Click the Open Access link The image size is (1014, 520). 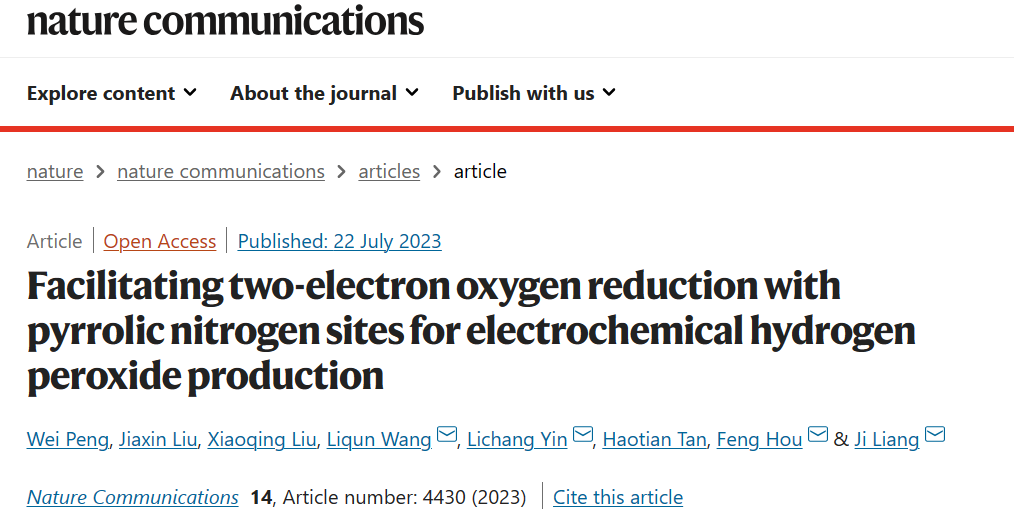point(160,241)
